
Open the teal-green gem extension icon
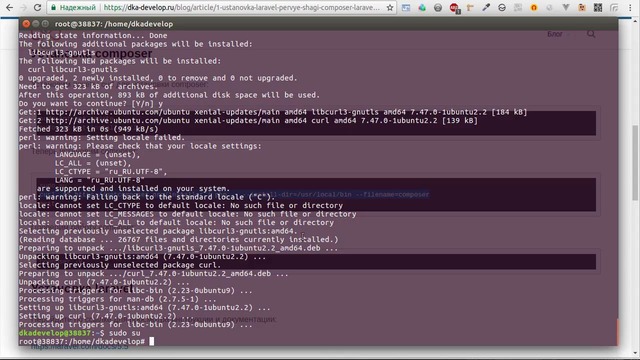(x=422, y=7)
